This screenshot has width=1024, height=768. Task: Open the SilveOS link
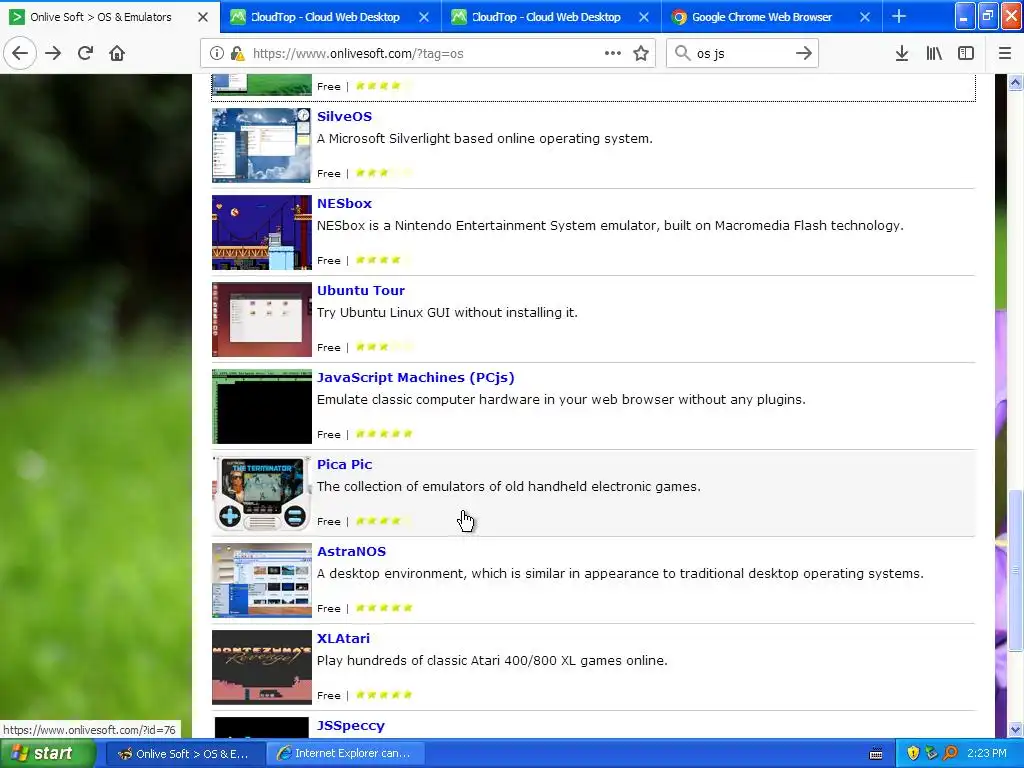[x=344, y=116]
